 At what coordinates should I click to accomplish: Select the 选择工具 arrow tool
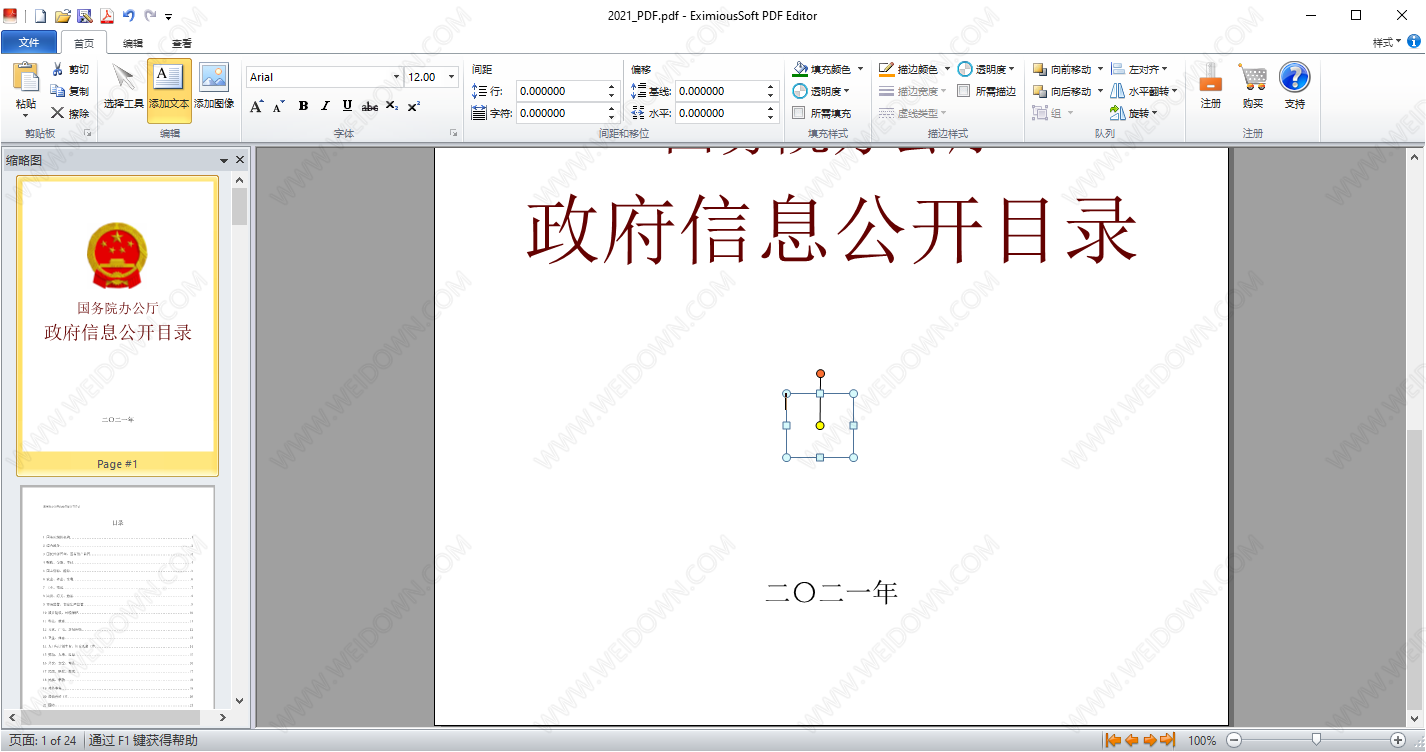point(124,90)
